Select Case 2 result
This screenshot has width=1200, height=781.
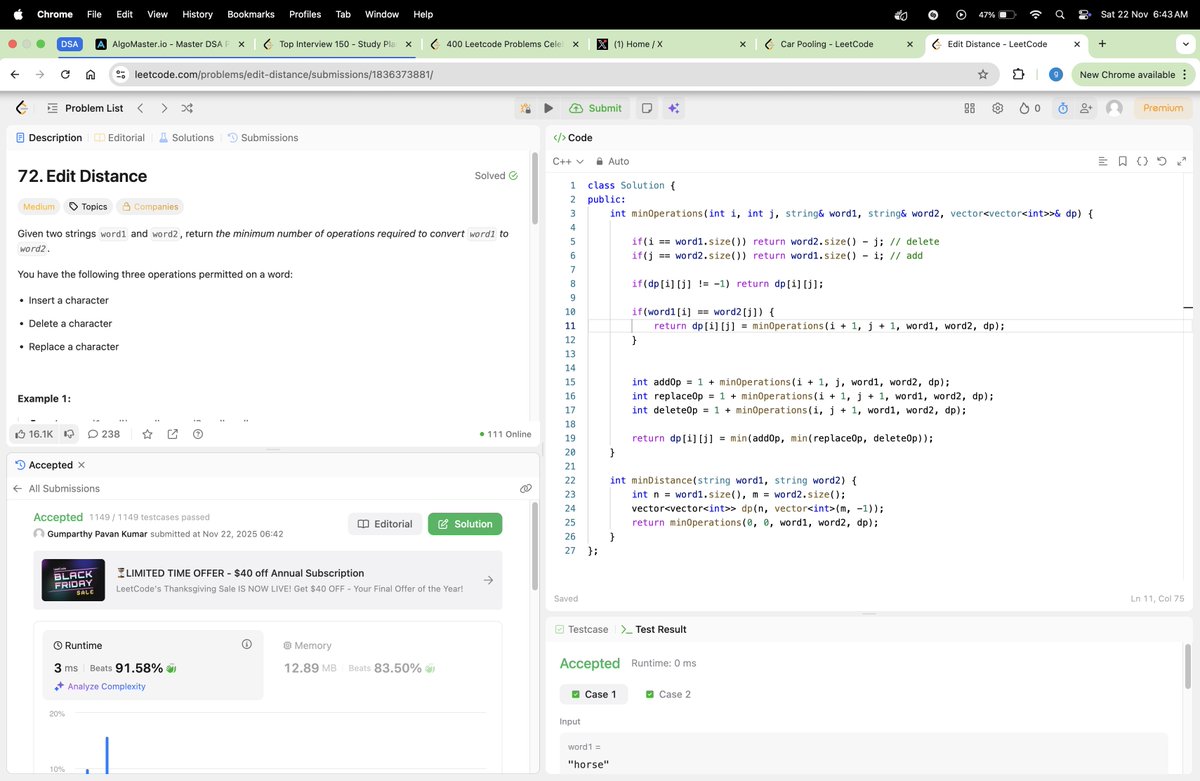[668, 694]
